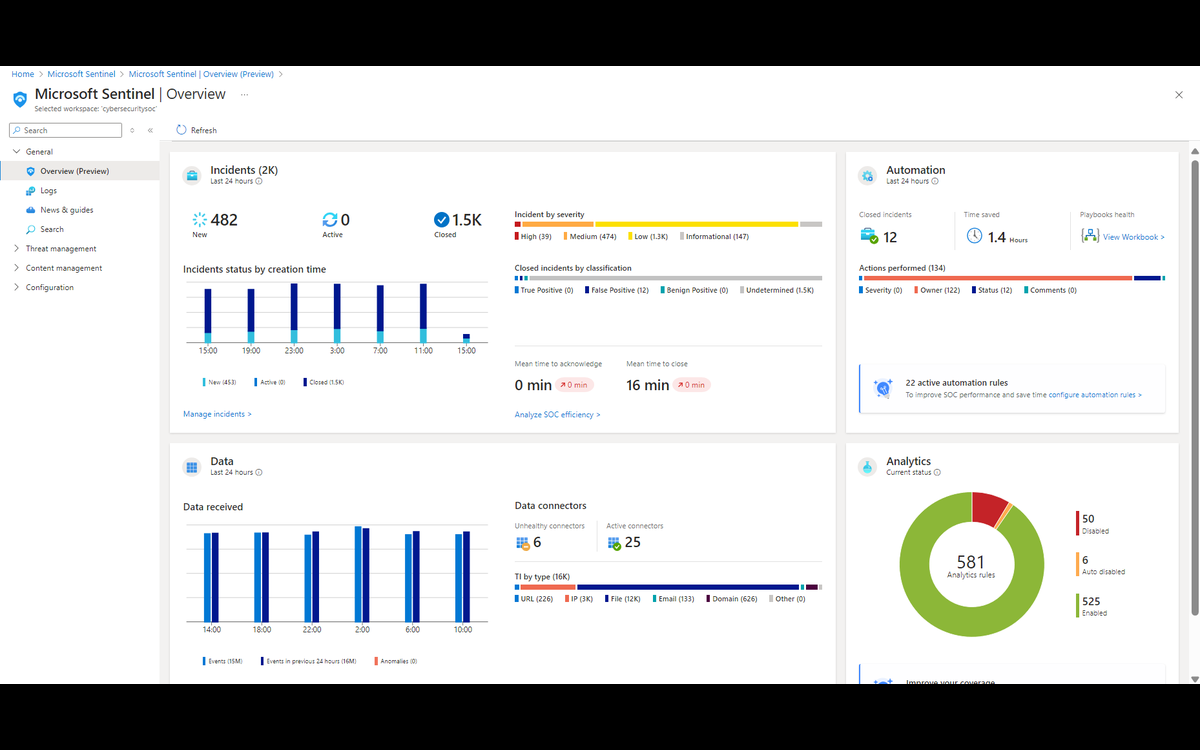Click the Microsoft Sentinel shield logo icon
The image size is (1200, 750).
[x=20, y=98]
